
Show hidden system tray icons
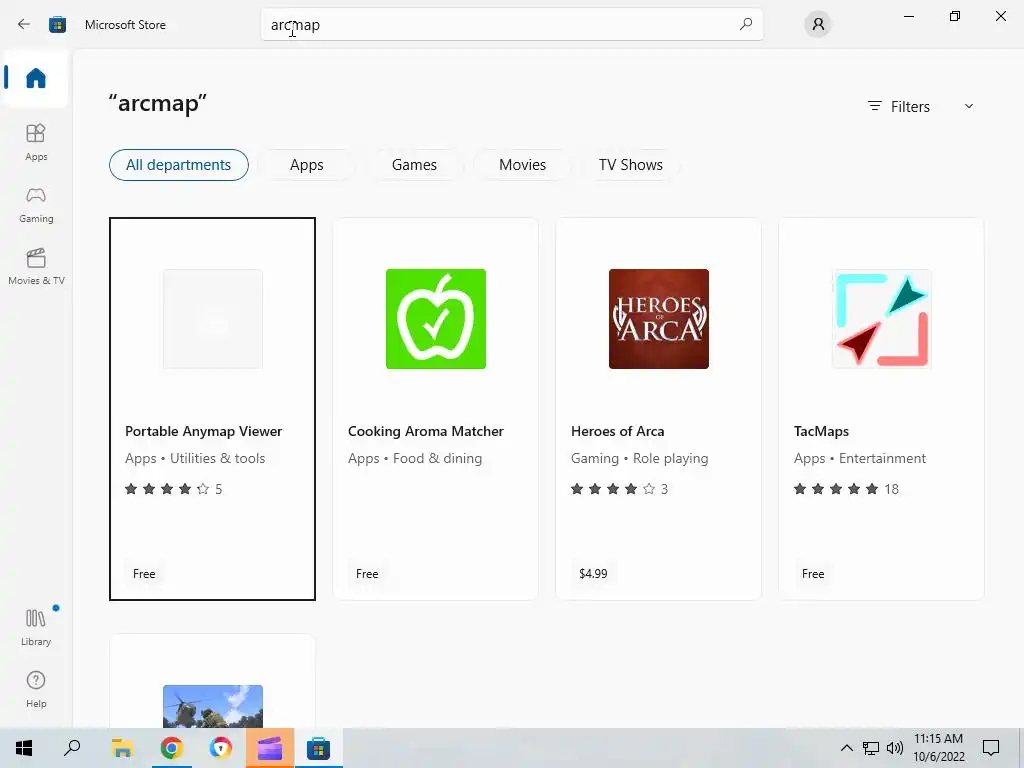click(846, 748)
